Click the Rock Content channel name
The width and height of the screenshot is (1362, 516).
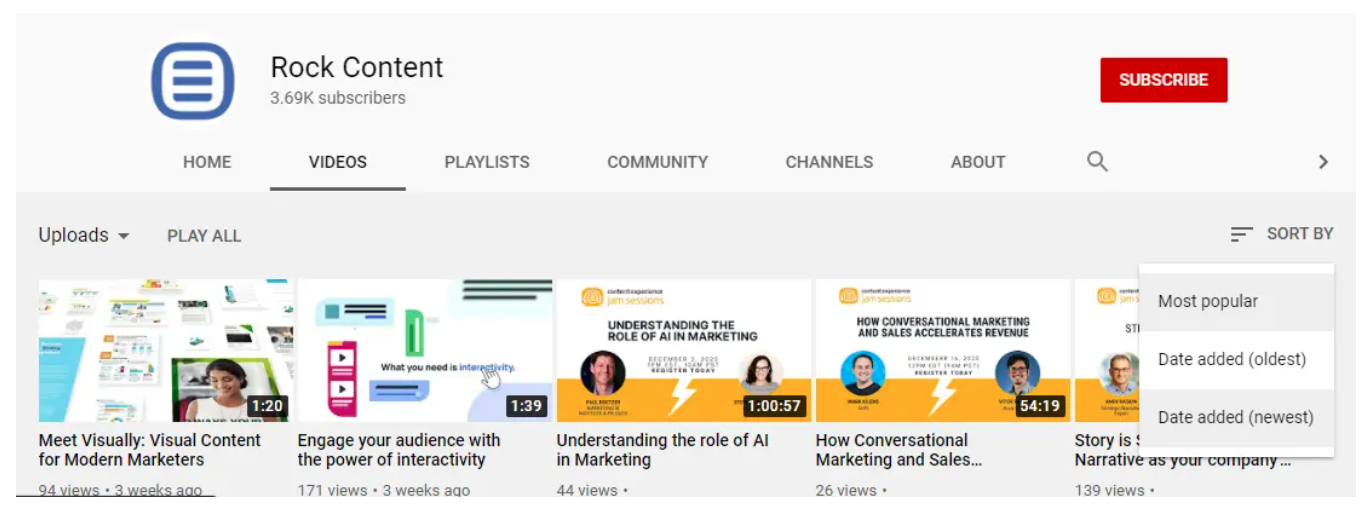tap(357, 67)
